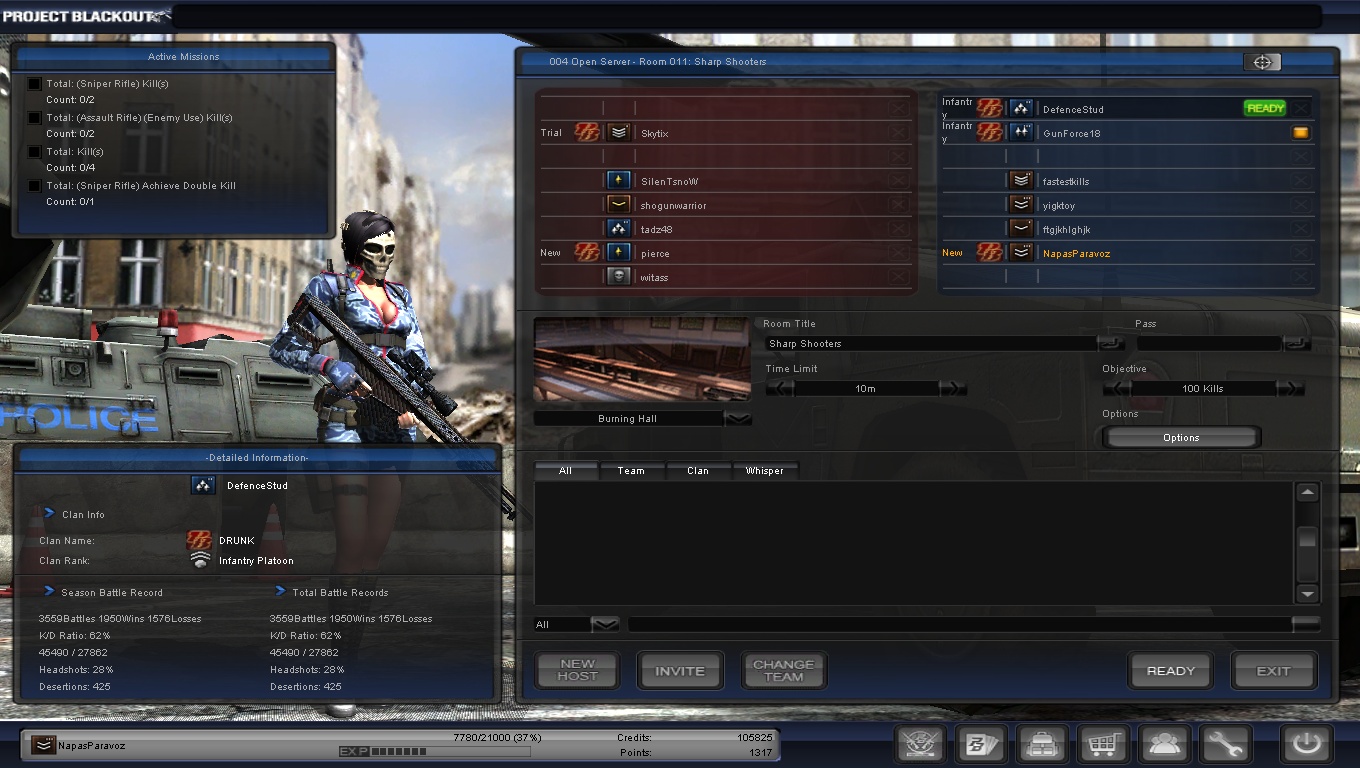
Task: Toggle the Assault Rifle Enemy Use checkbox
Action: point(35,118)
